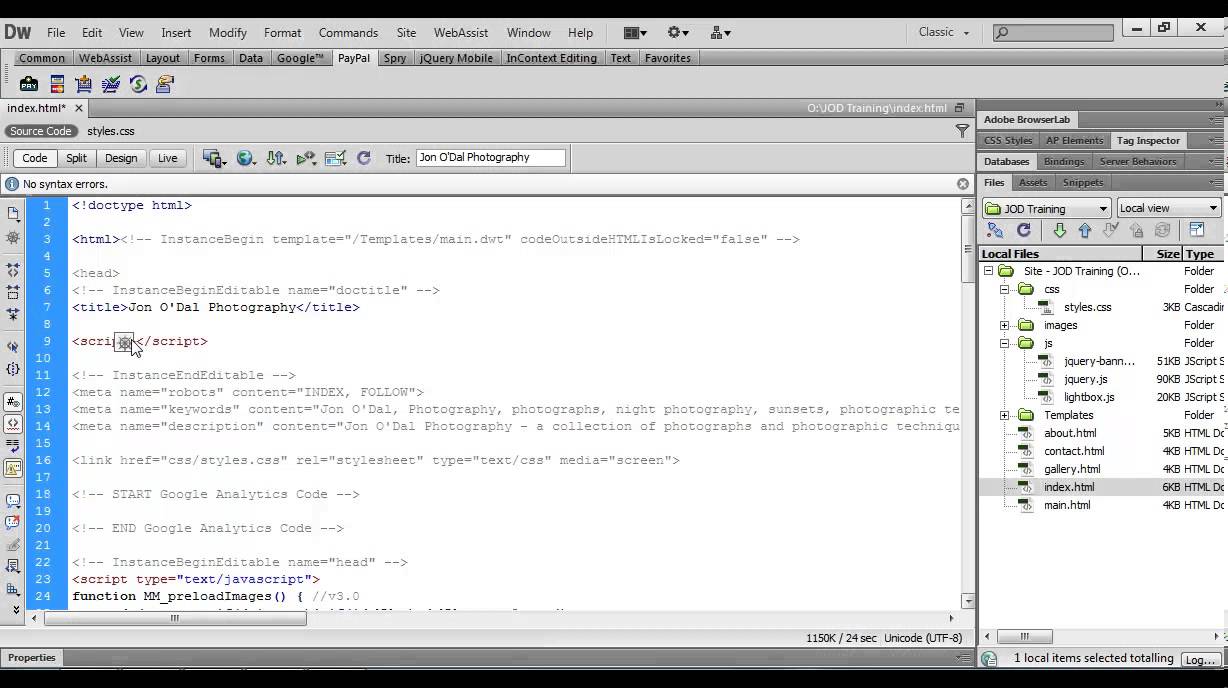Click the Log... button
This screenshot has height=688, width=1228.
pyautogui.click(x=1200, y=659)
